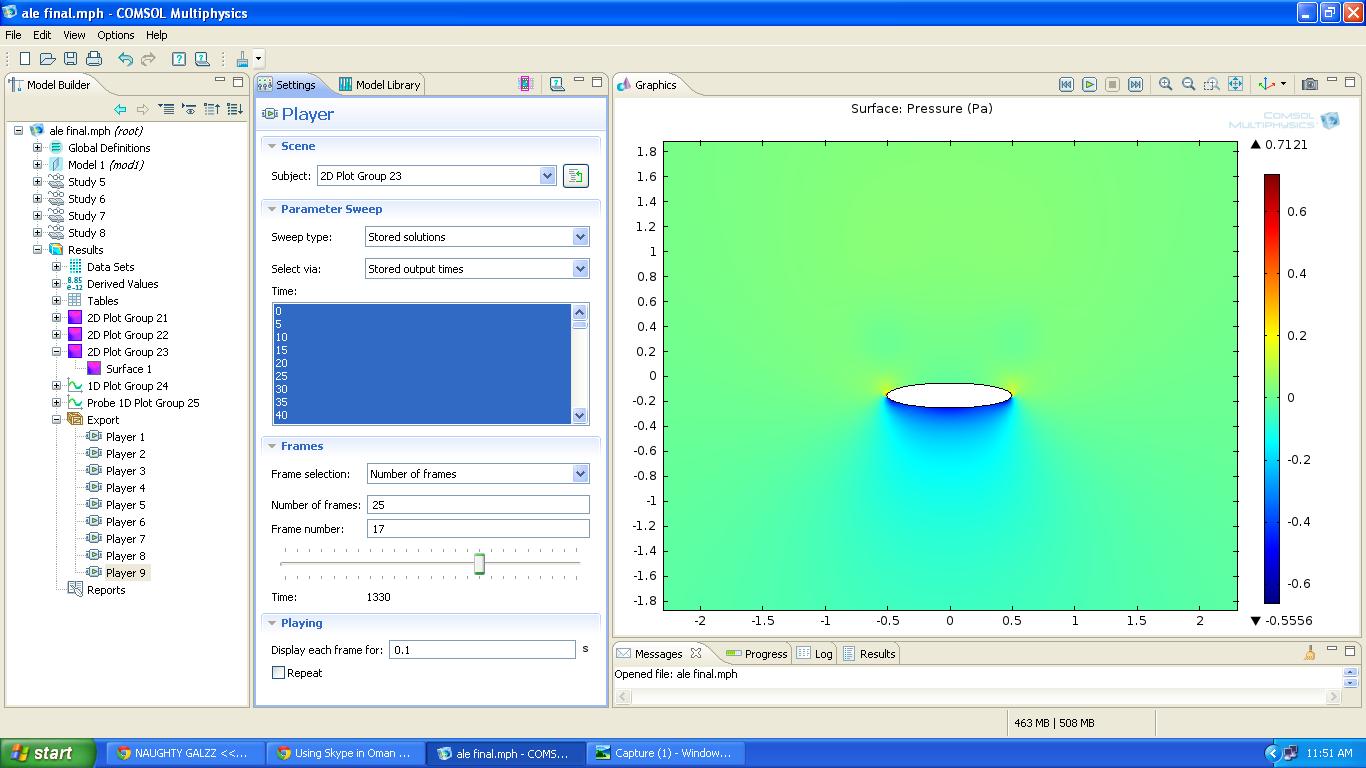Click the frame number slider handle
Viewport: 1366px width, 768px height.
pyautogui.click(x=479, y=564)
